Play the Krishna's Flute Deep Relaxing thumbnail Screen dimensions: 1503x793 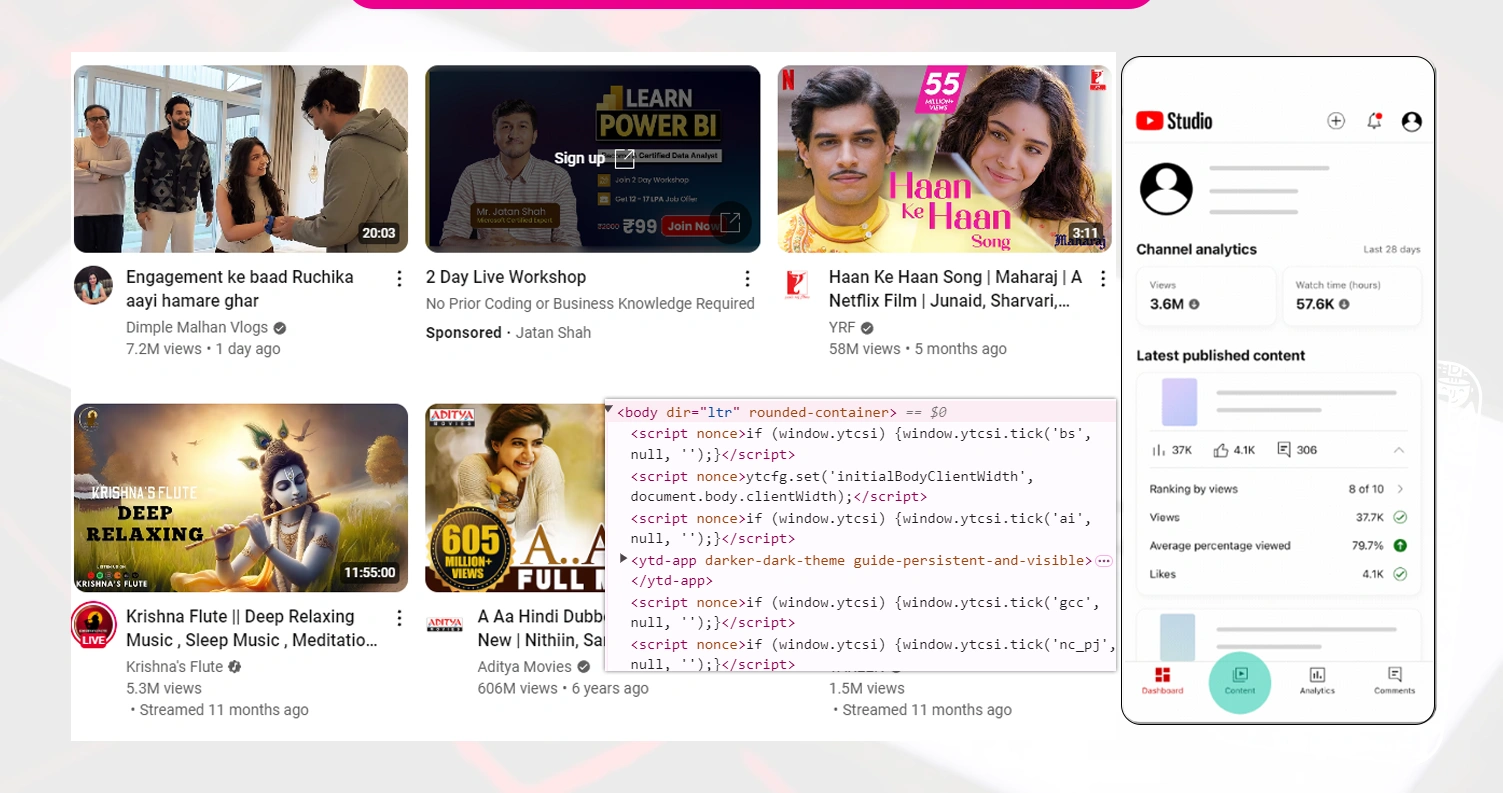coord(241,498)
